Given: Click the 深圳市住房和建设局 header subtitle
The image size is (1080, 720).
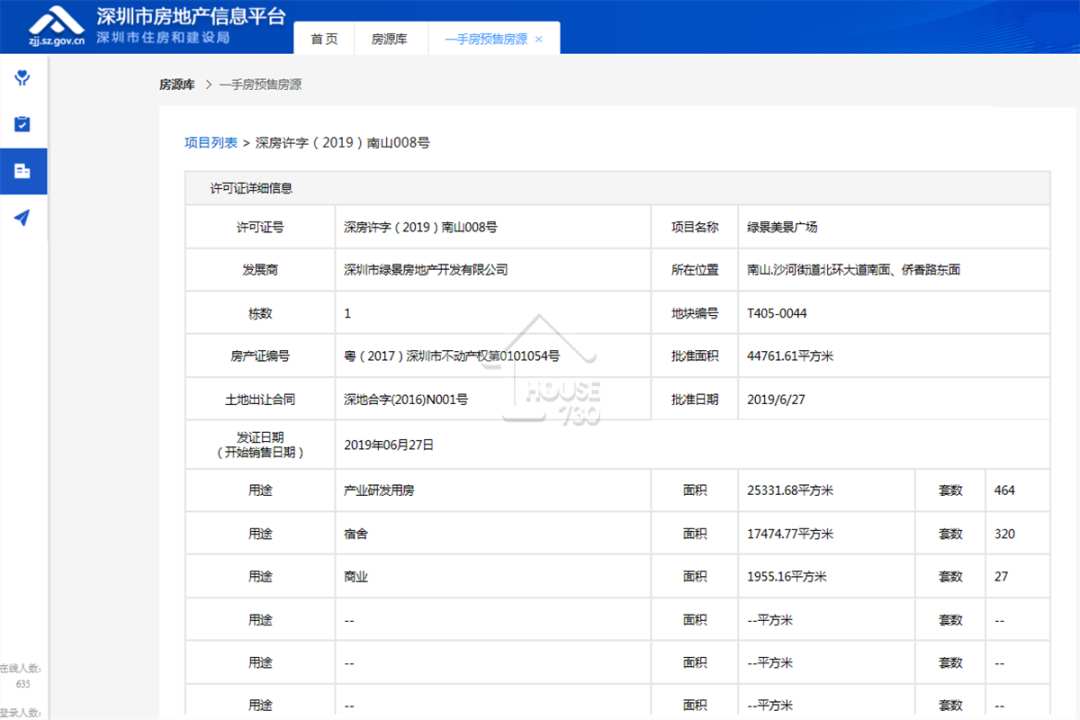Looking at the screenshot, I should point(163,37).
